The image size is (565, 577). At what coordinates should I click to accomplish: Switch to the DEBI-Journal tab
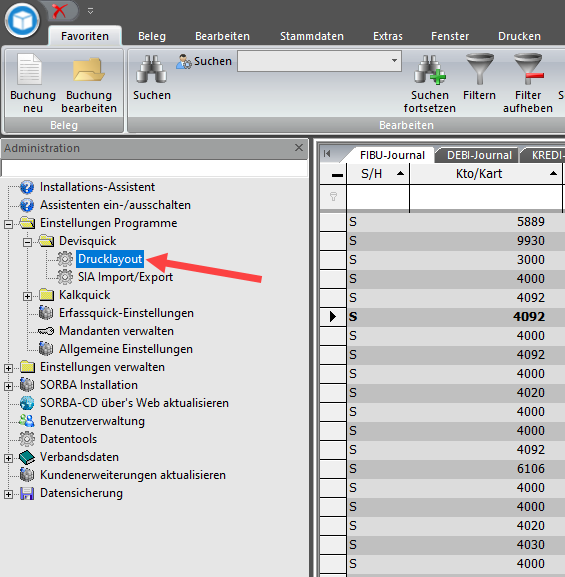click(479, 155)
